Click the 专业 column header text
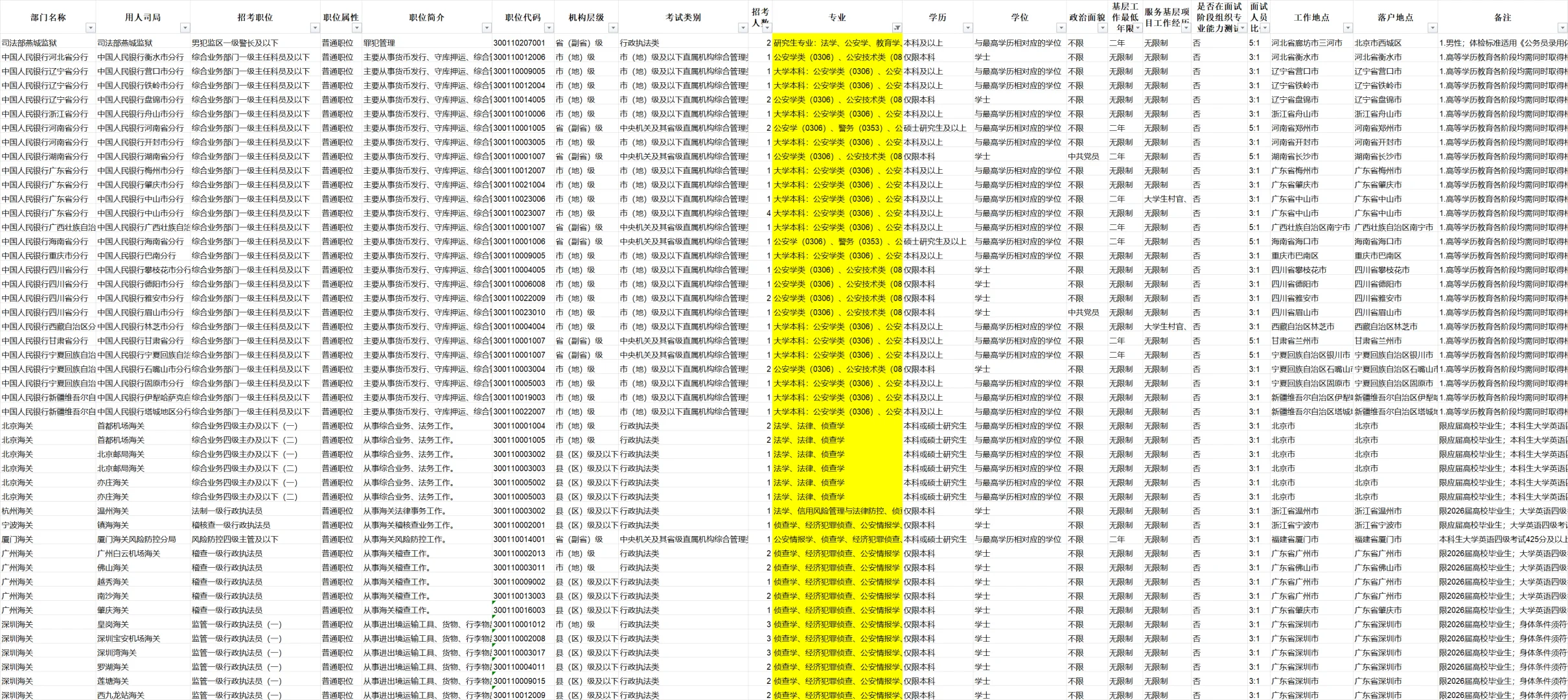Viewport: 1568px width, 700px height. [x=836, y=17]
